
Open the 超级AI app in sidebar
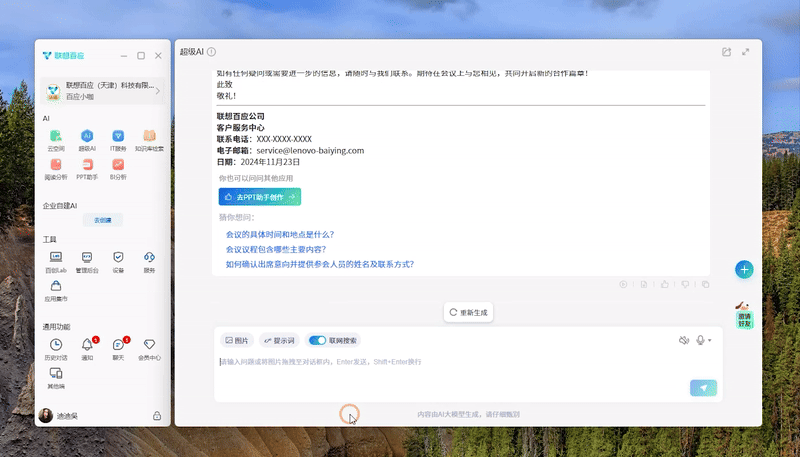(87, 140)
